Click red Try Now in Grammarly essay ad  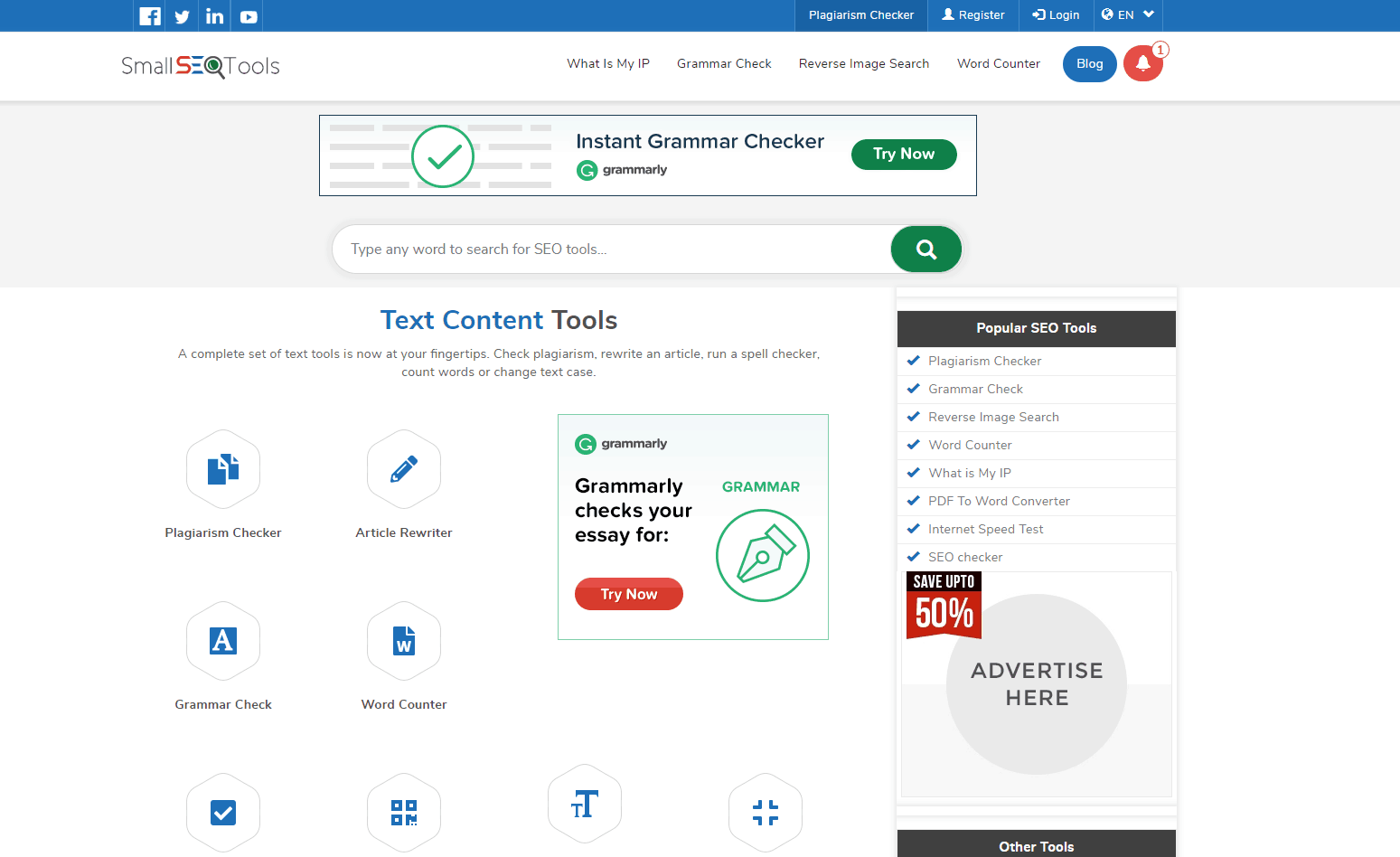629,594
